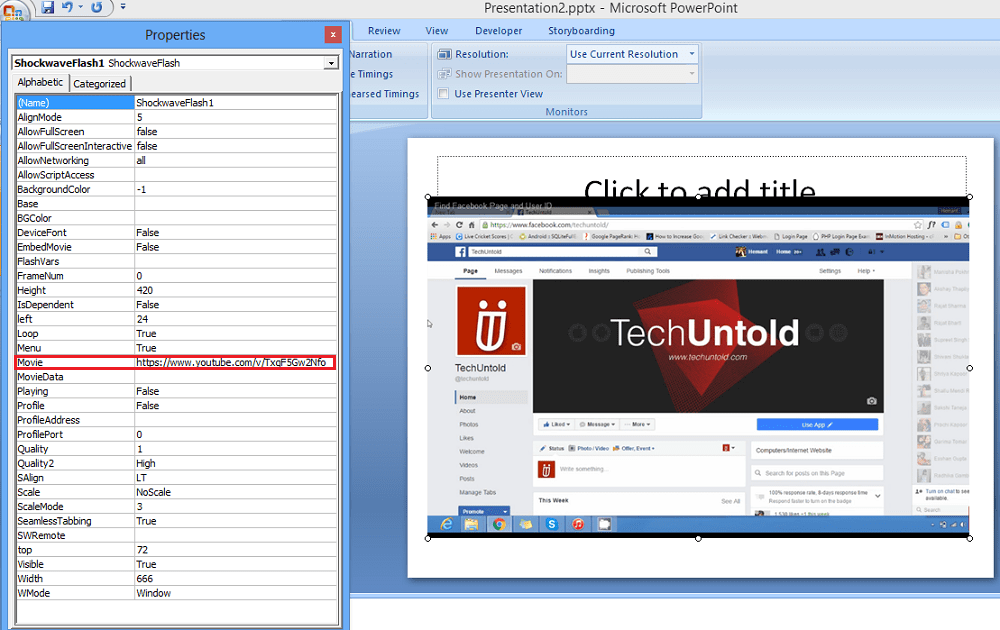Select the ProfilePort property
1000x630 pixels.
75,434
